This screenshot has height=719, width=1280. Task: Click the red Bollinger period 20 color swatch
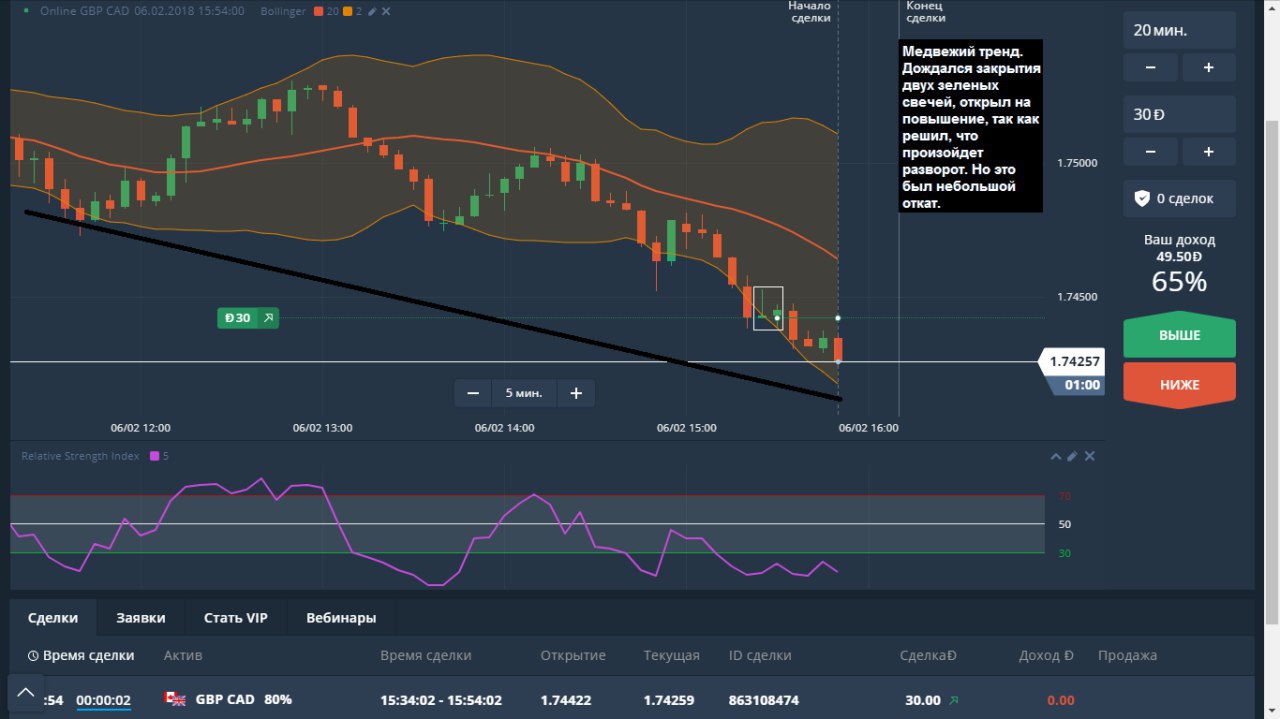[x=318, y=11]
